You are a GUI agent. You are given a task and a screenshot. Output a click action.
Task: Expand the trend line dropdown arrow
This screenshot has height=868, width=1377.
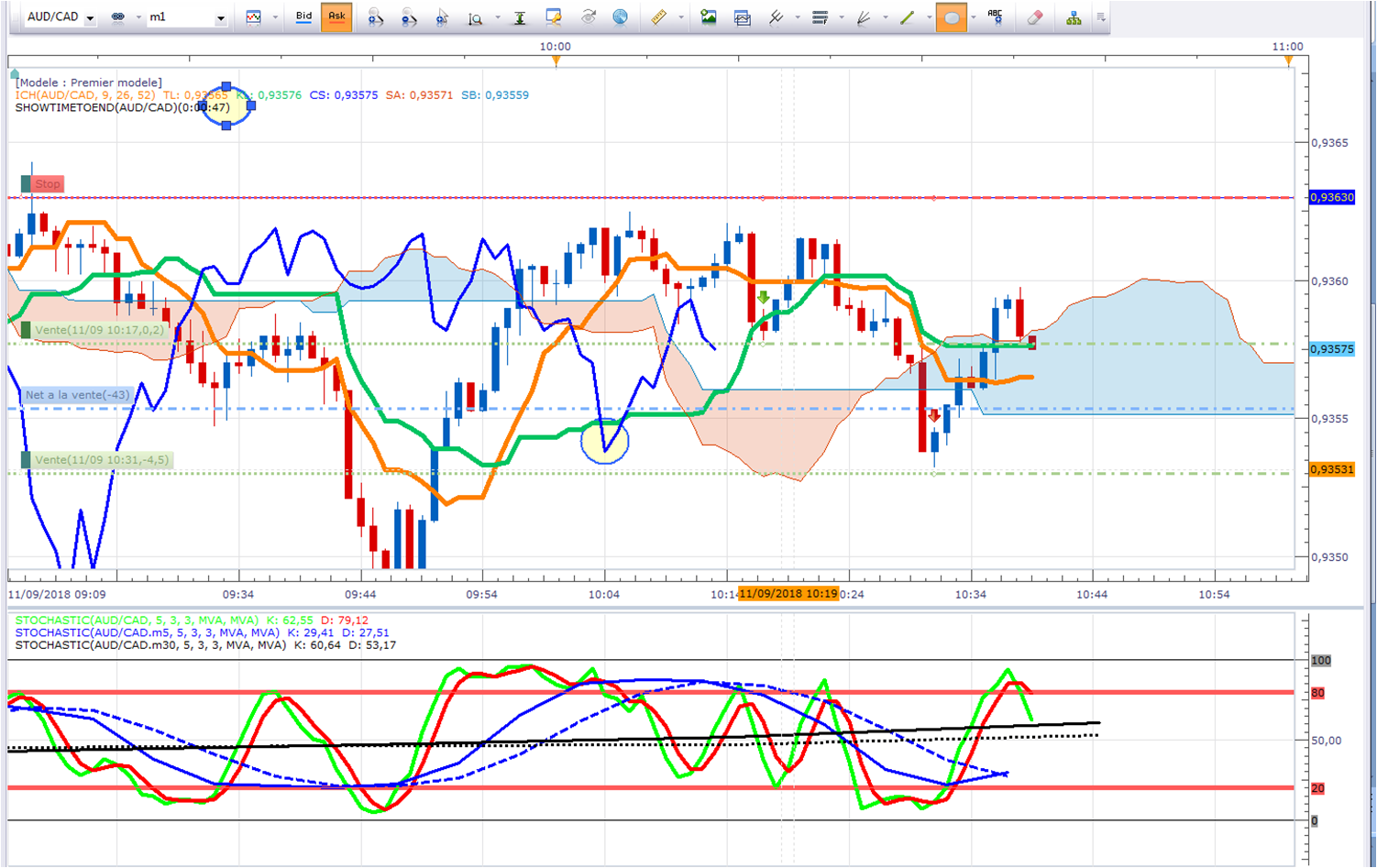(930, 18)
